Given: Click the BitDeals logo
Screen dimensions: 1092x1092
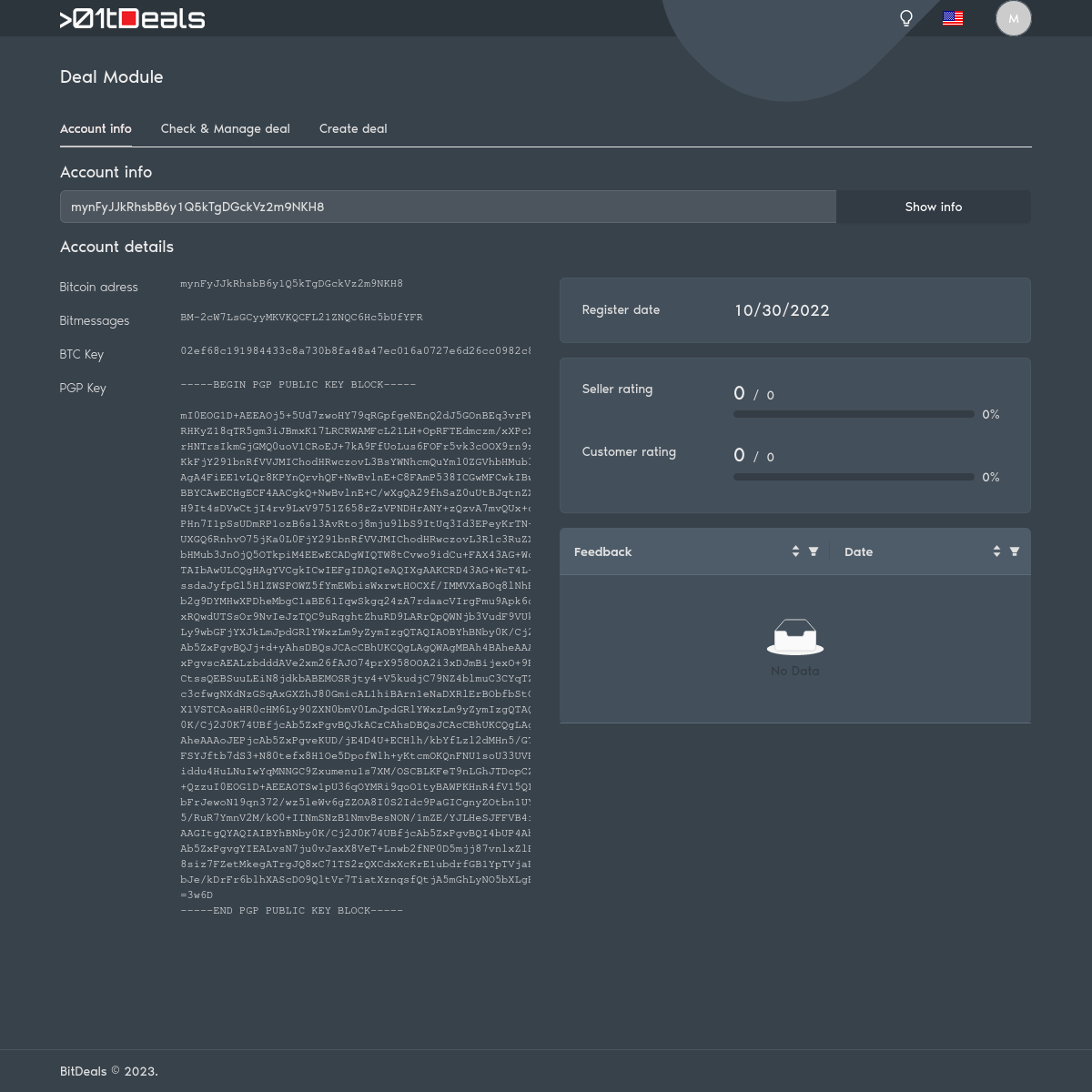Looking at the screenshot, I should [x=133, y=18].
